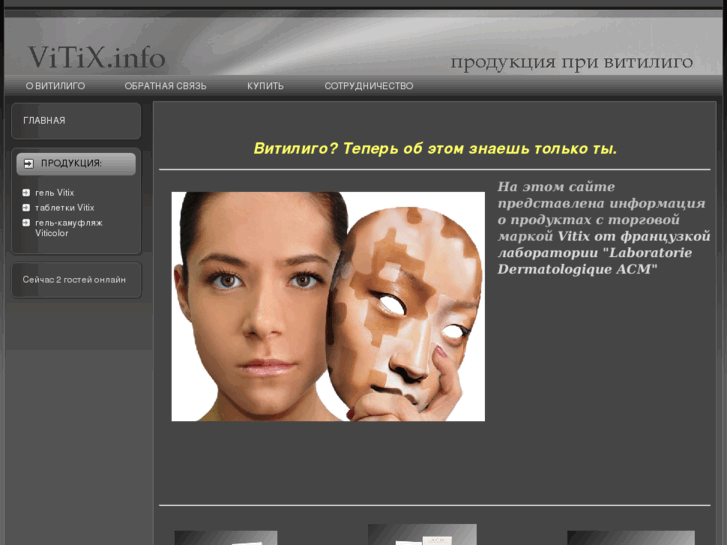
Task: Open the middle product thumbnail at the page bottom
Action: [x=422, y=534]
